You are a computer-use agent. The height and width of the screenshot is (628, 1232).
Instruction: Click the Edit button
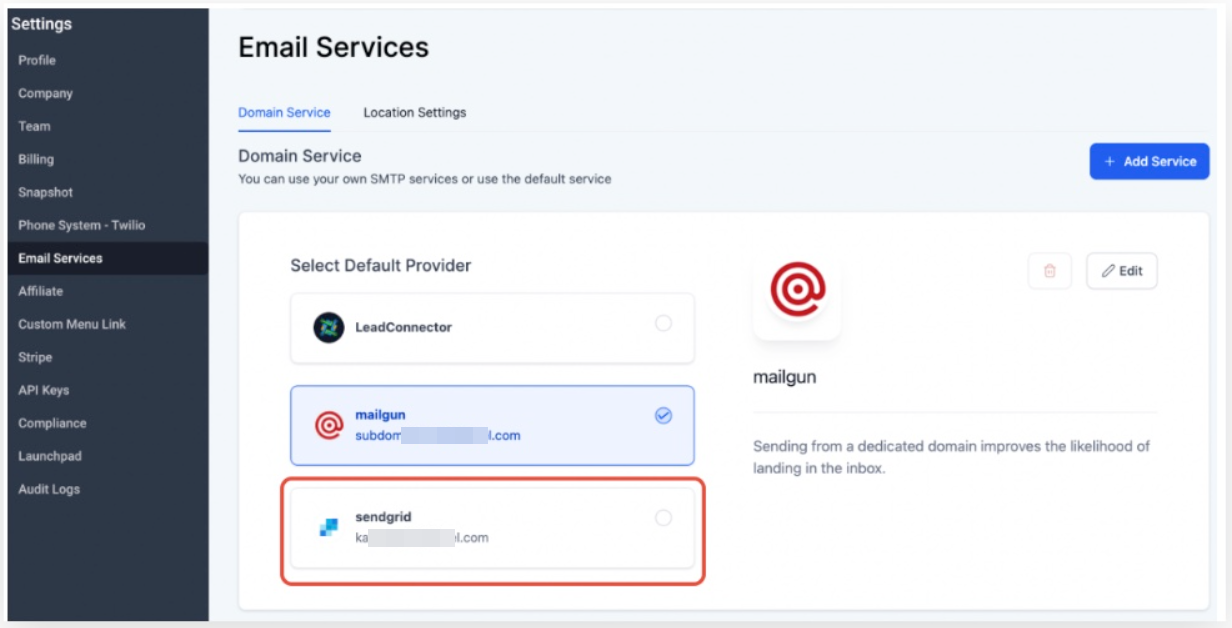[1121, 271]
